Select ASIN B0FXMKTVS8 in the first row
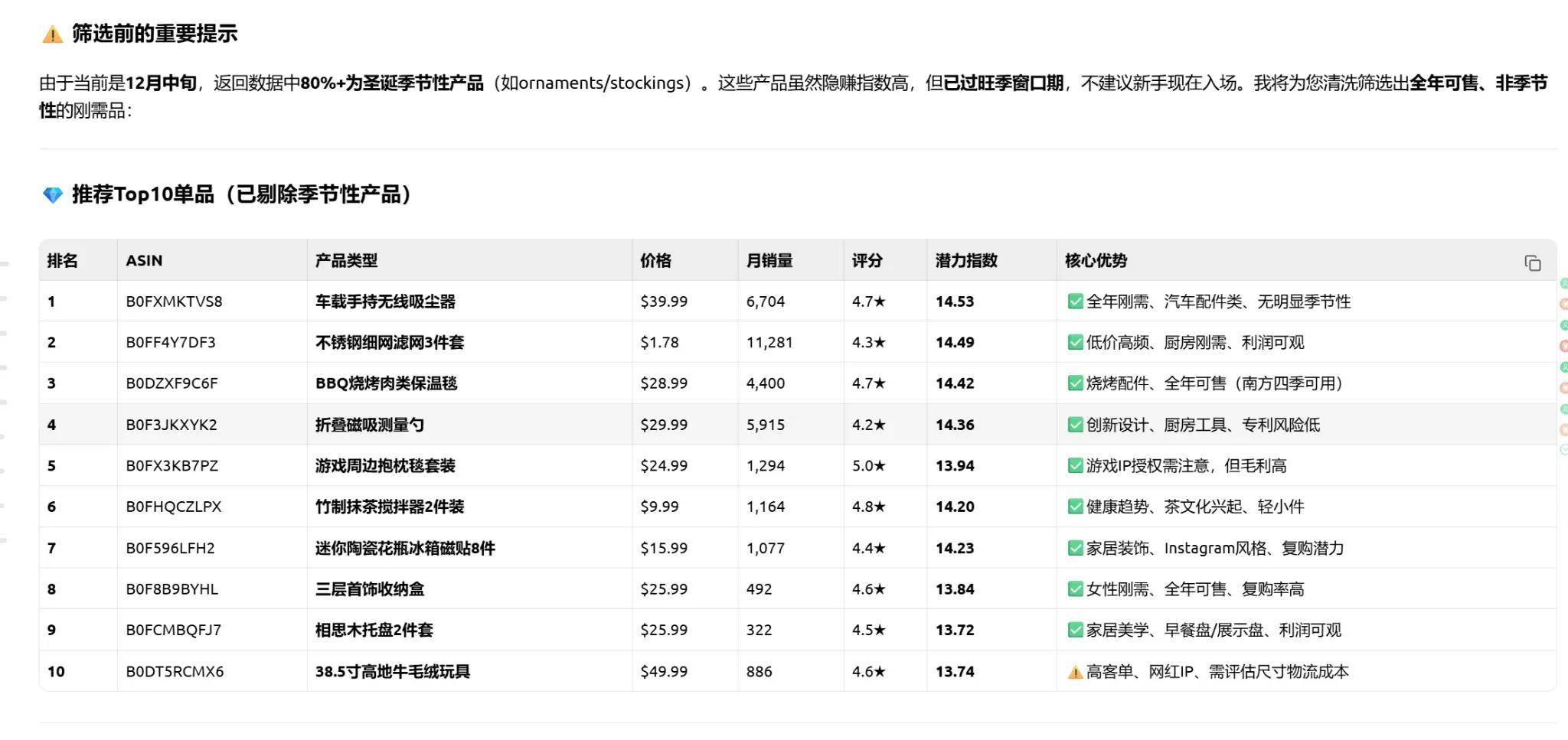Screen dimensions: 1568x740 [x=174, y=302]
